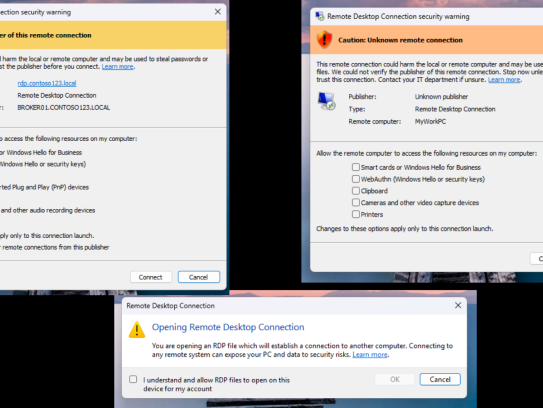Image resolution: width=543 pixels, height=408 pixels.
Task: Enable Smart cards or Windows Hello checkbox
Action: [x=356, y=167]
